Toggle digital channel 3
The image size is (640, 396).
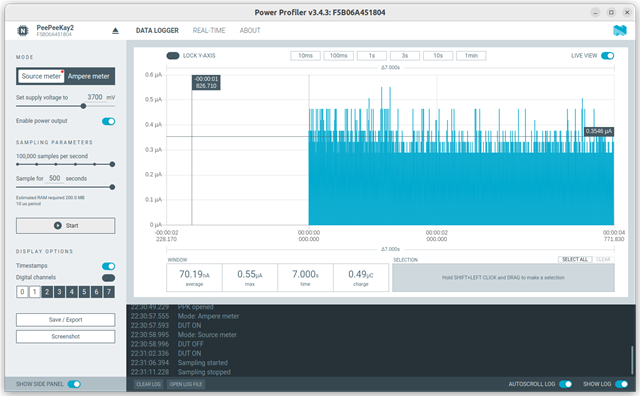pyautogui.click(x=60, y=292)
